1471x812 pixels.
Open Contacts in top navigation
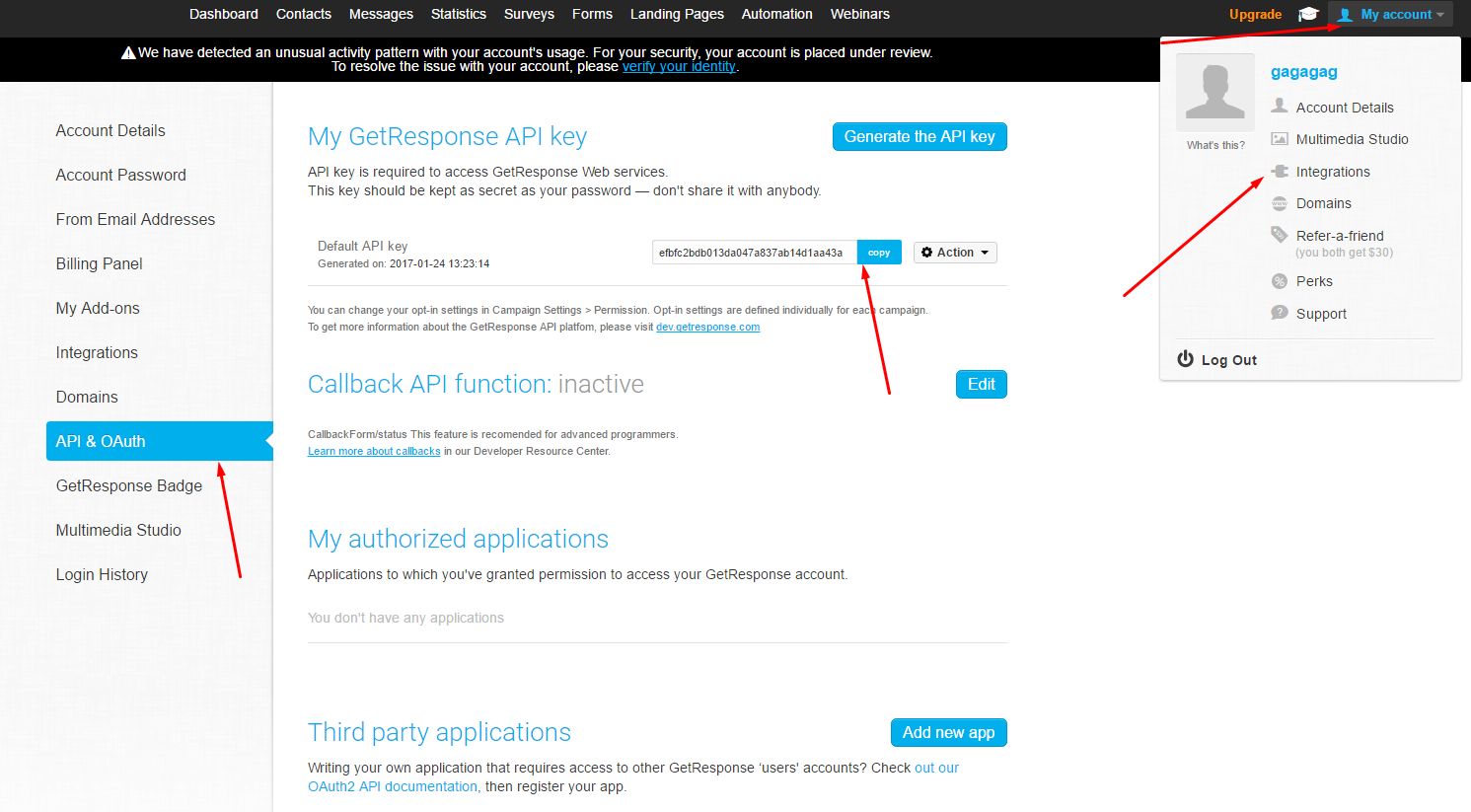(304, 14)
